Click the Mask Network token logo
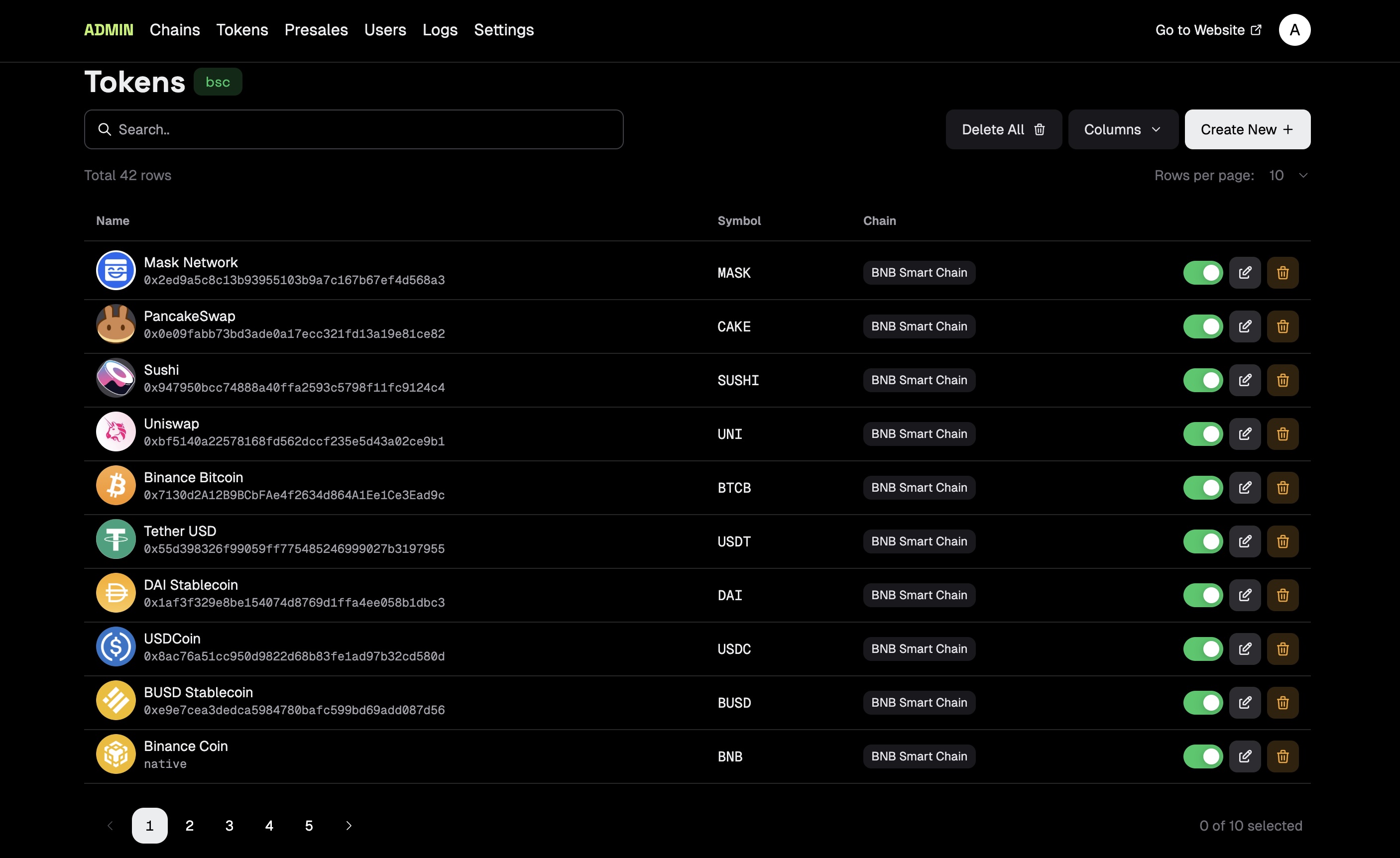 [116, 270]
